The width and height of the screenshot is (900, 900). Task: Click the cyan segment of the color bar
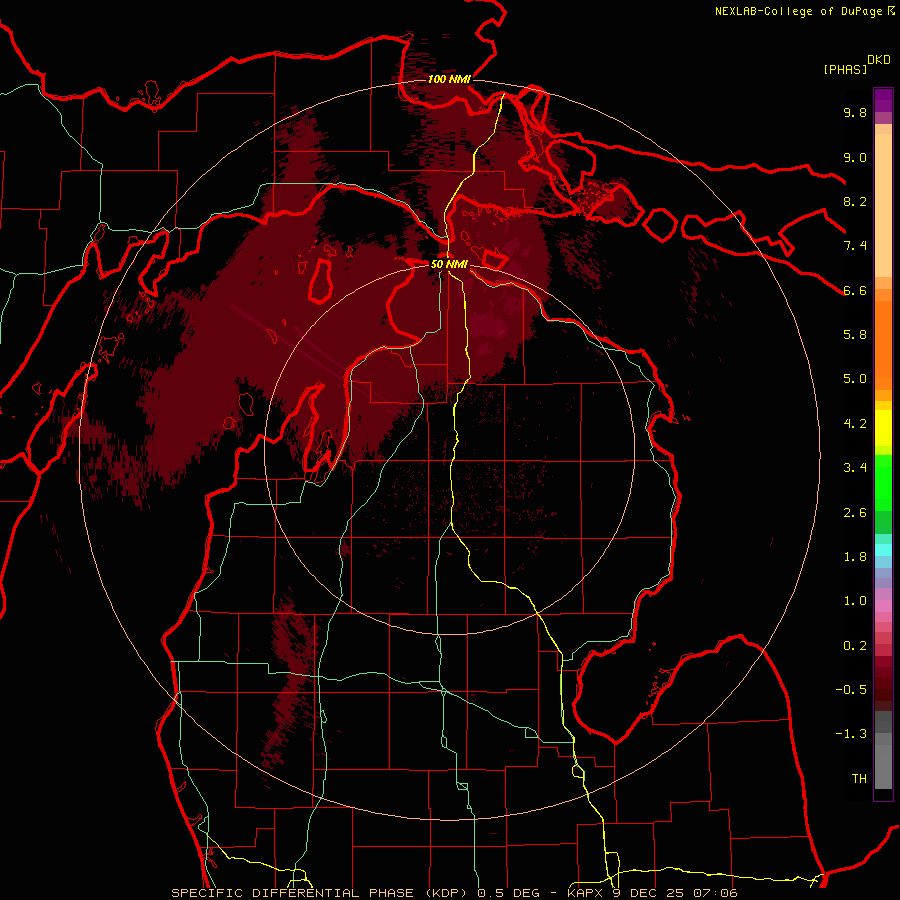883,550
